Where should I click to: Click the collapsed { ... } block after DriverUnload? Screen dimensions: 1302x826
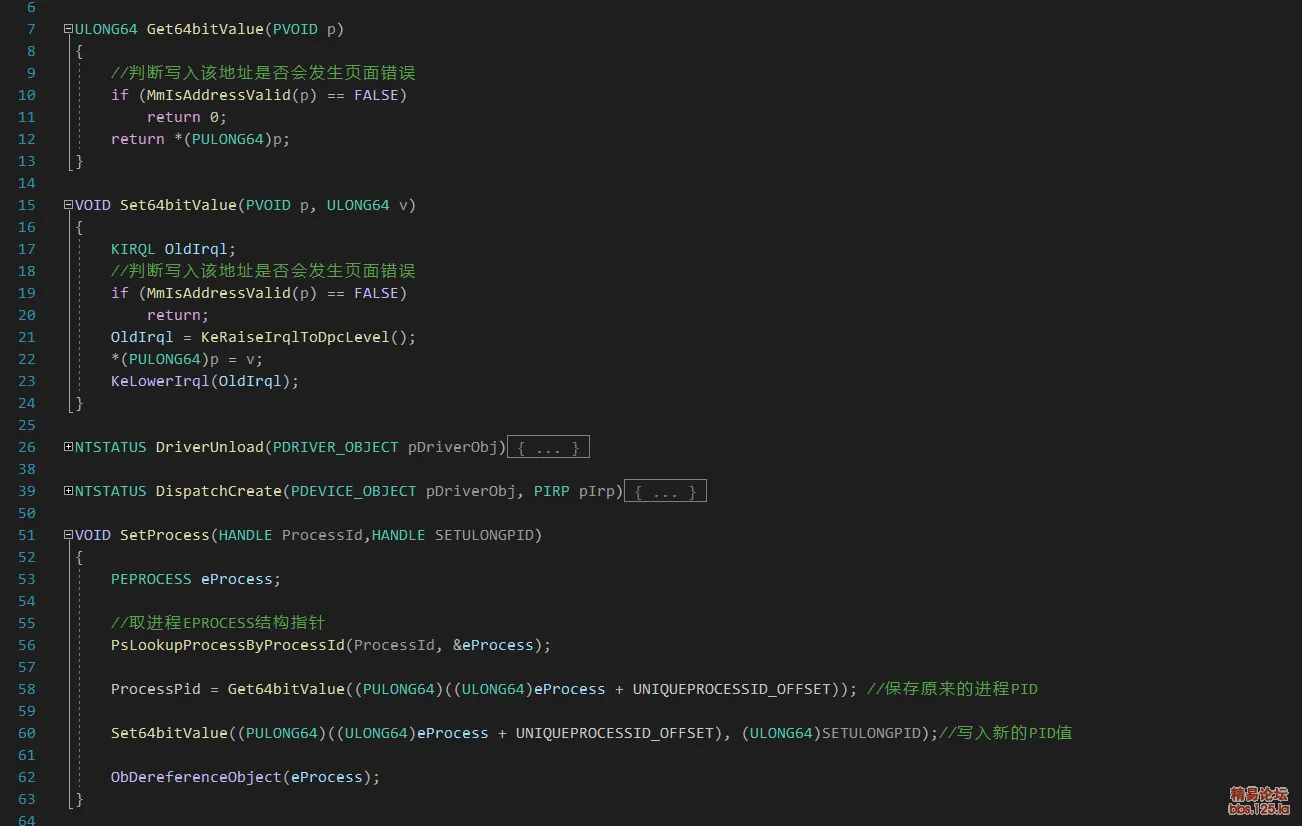[x=548, y=448]
